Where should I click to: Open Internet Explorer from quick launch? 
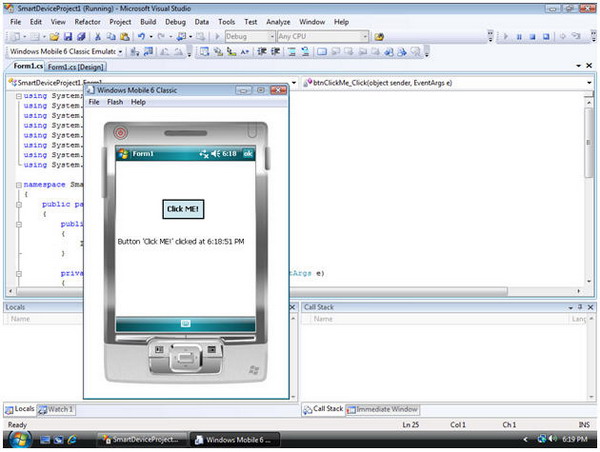72,440
